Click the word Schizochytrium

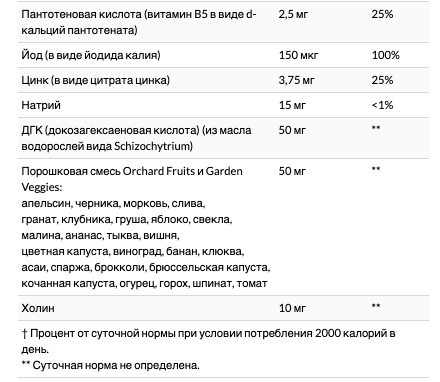(153, 146)
